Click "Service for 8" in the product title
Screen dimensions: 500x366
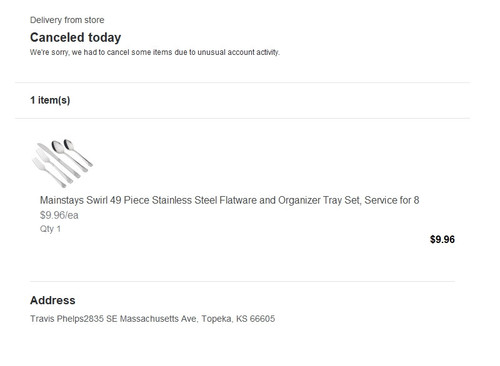[x=392, y=200]
